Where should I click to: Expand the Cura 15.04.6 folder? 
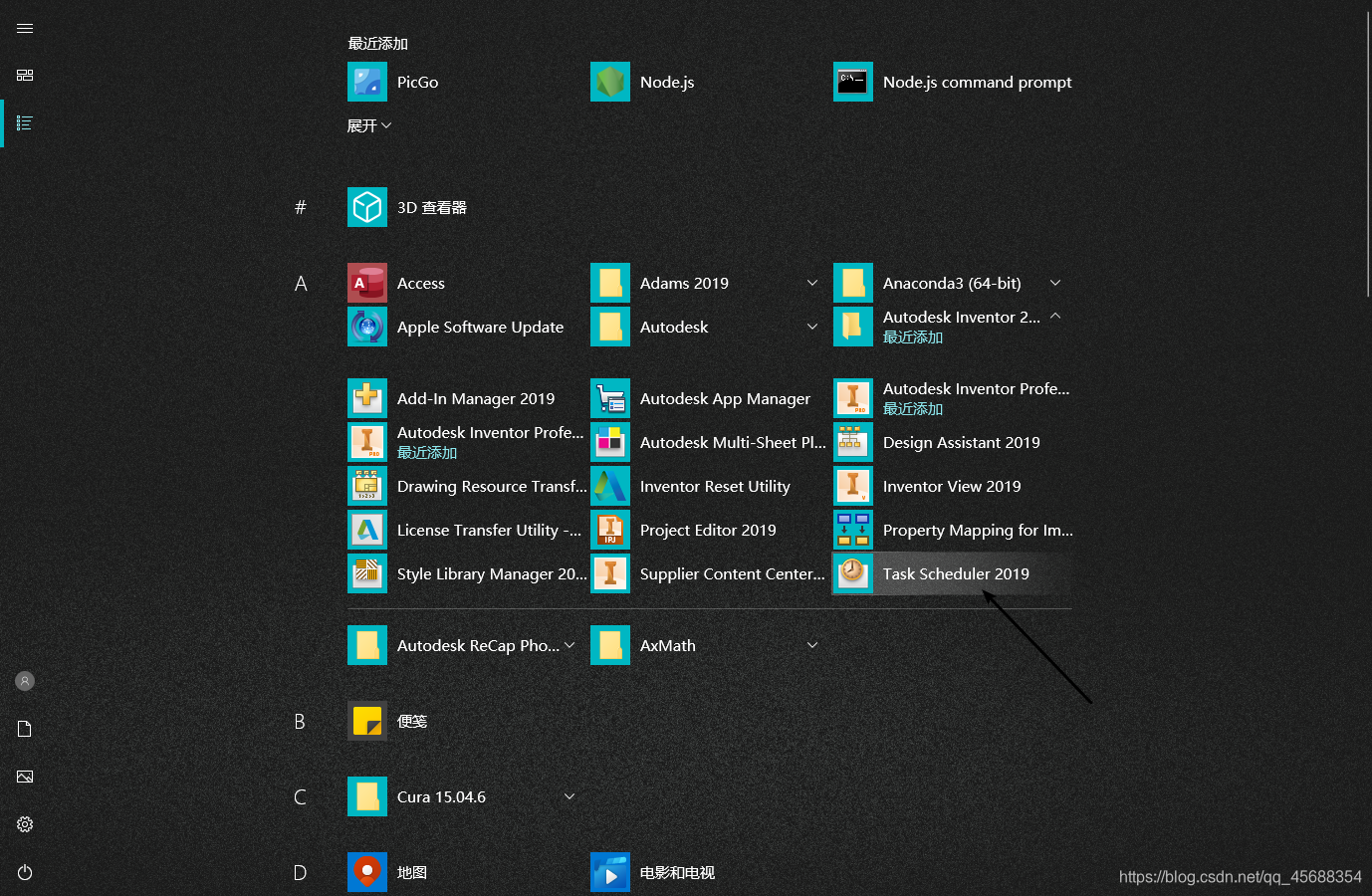(x=570, y=796)
